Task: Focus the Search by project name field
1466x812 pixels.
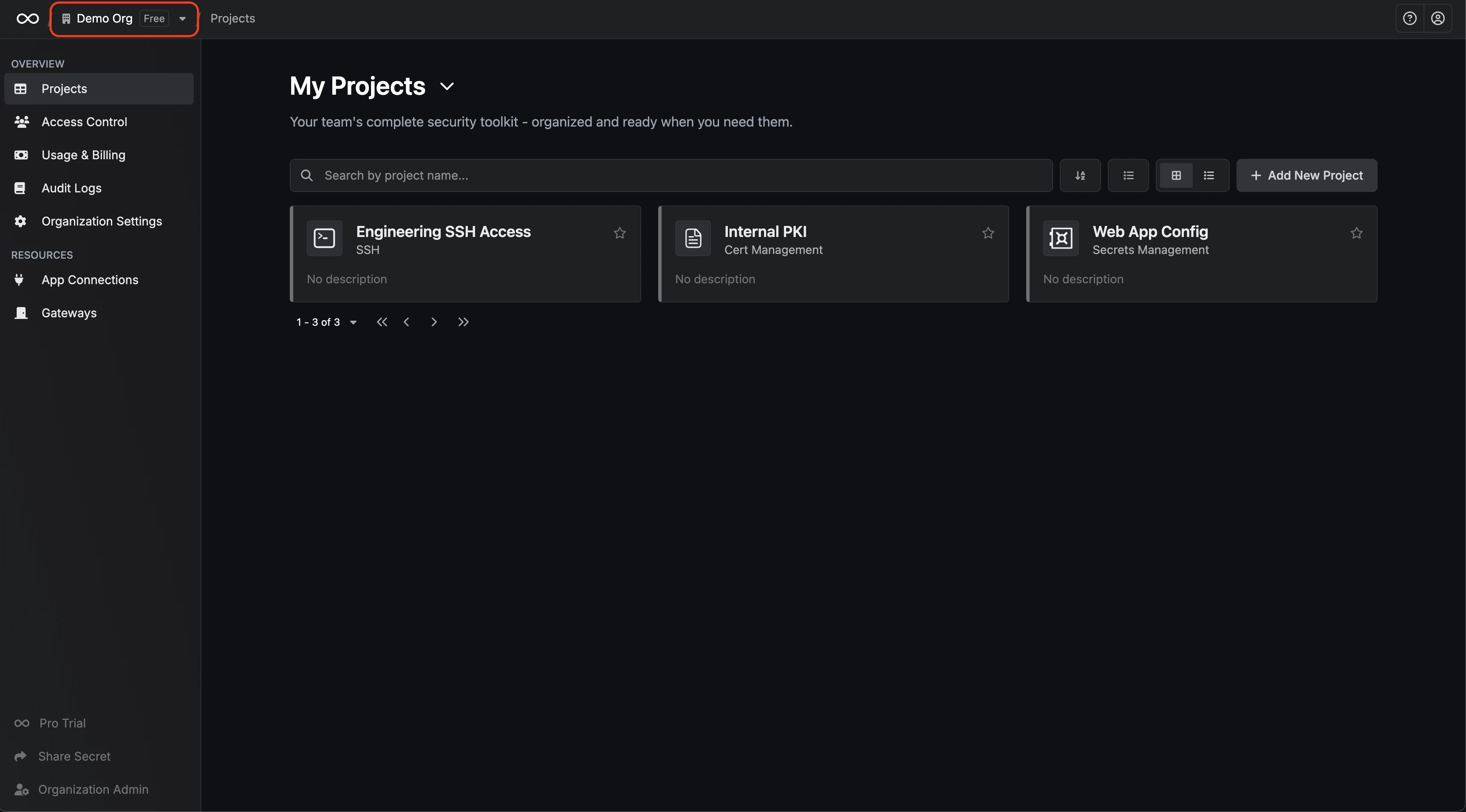Action: click(x=671, y=175)
